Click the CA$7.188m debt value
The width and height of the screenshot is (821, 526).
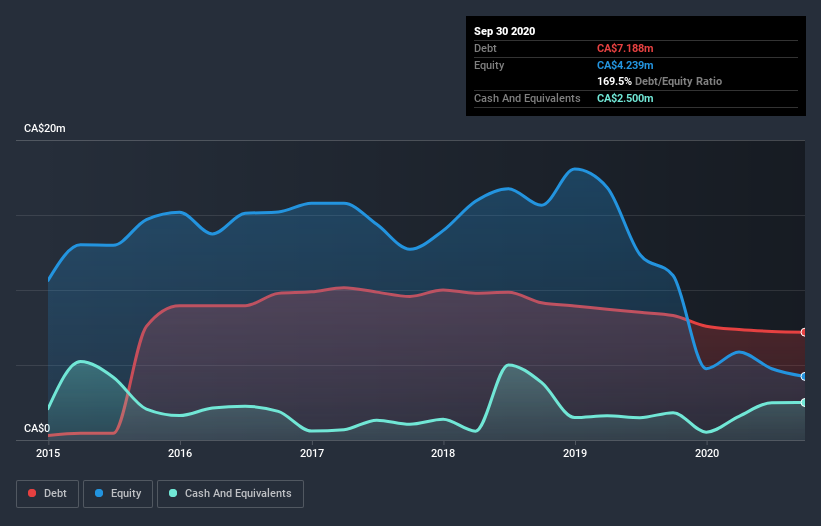point(625,48)
